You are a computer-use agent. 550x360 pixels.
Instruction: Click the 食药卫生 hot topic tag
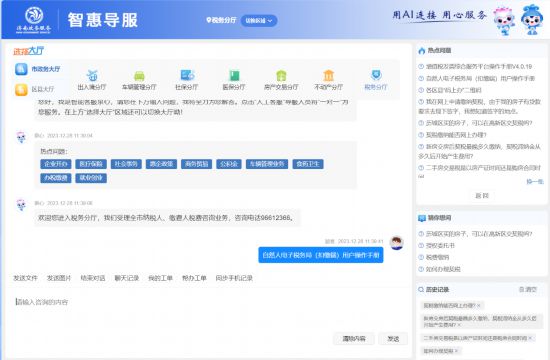tap(308, 164)
